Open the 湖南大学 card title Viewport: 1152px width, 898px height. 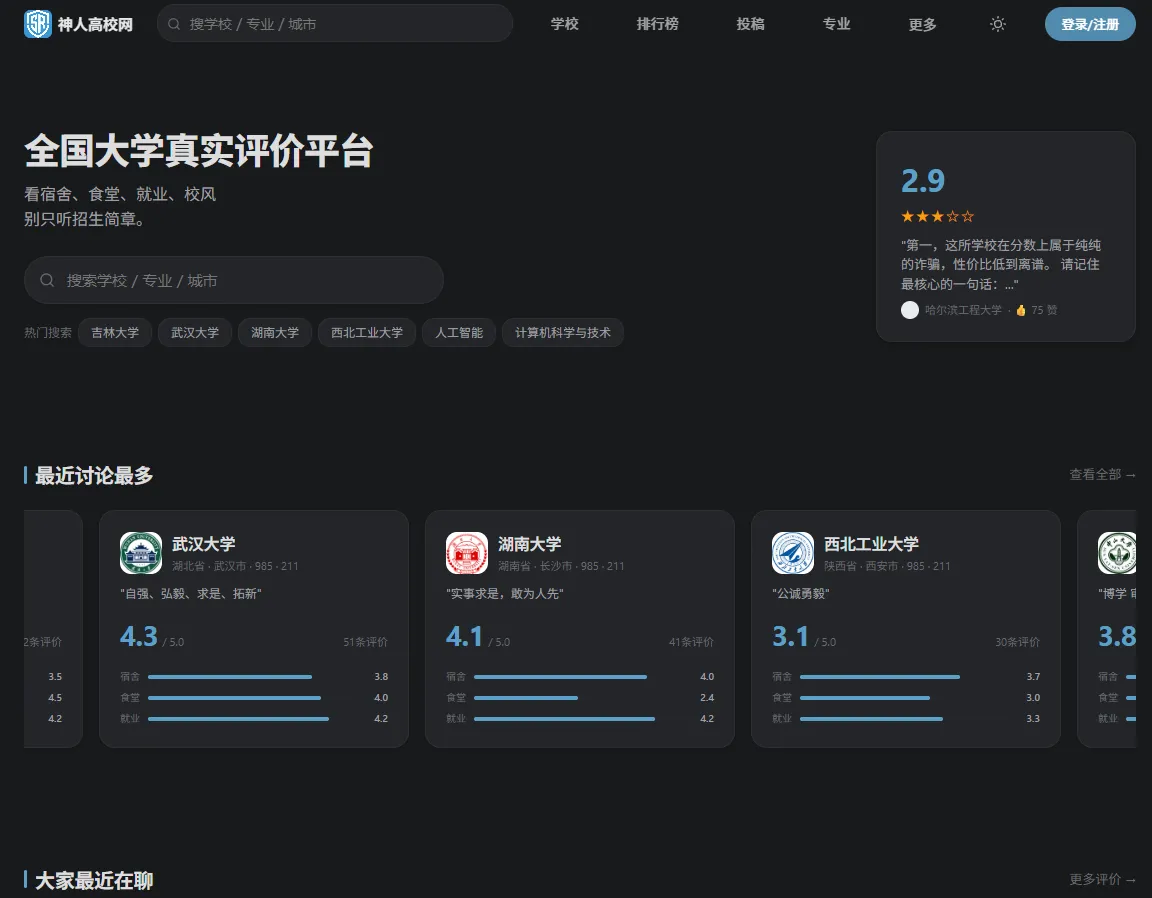(530, 544)
